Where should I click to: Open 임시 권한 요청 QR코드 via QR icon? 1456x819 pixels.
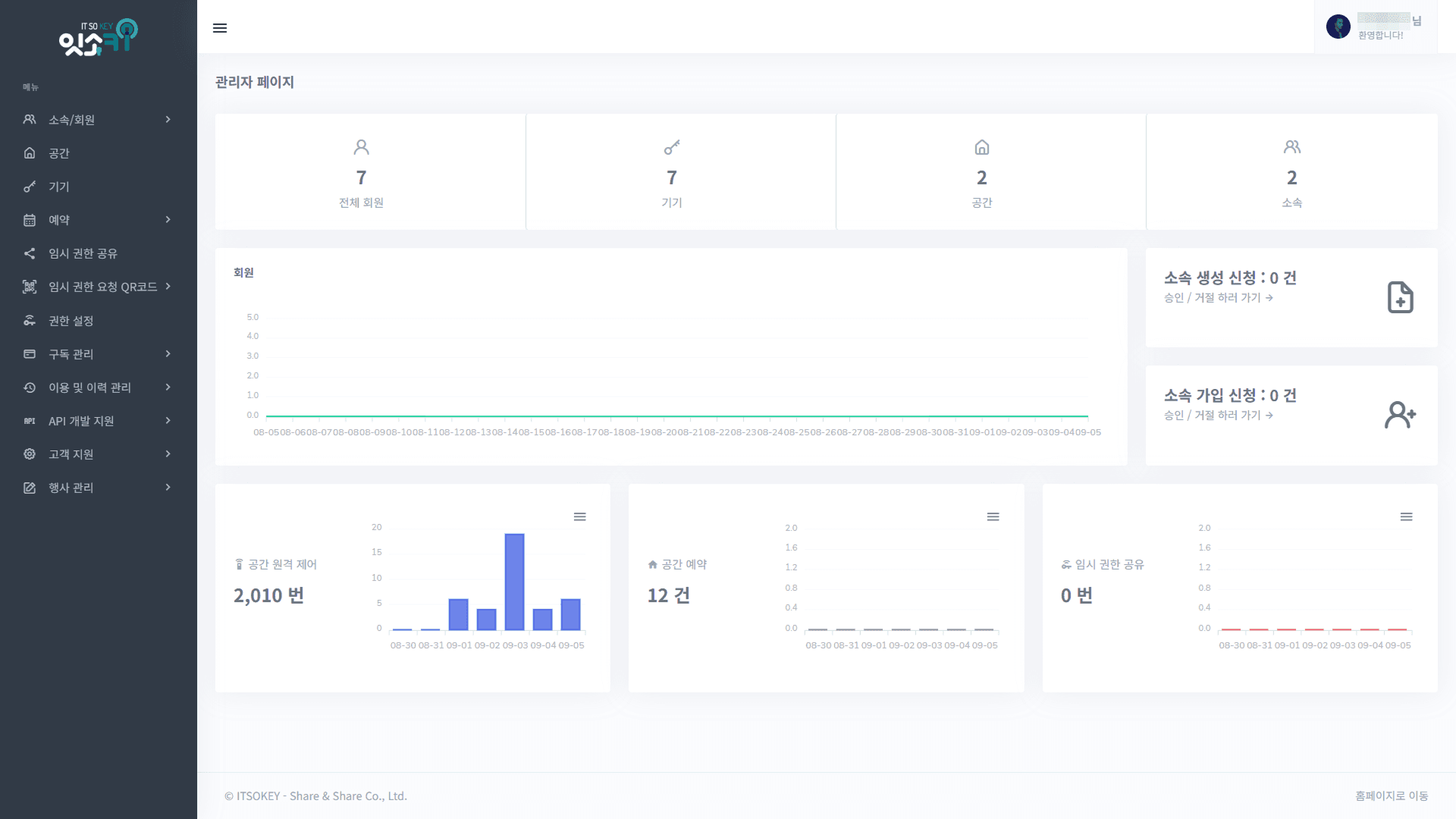(29, 287)
